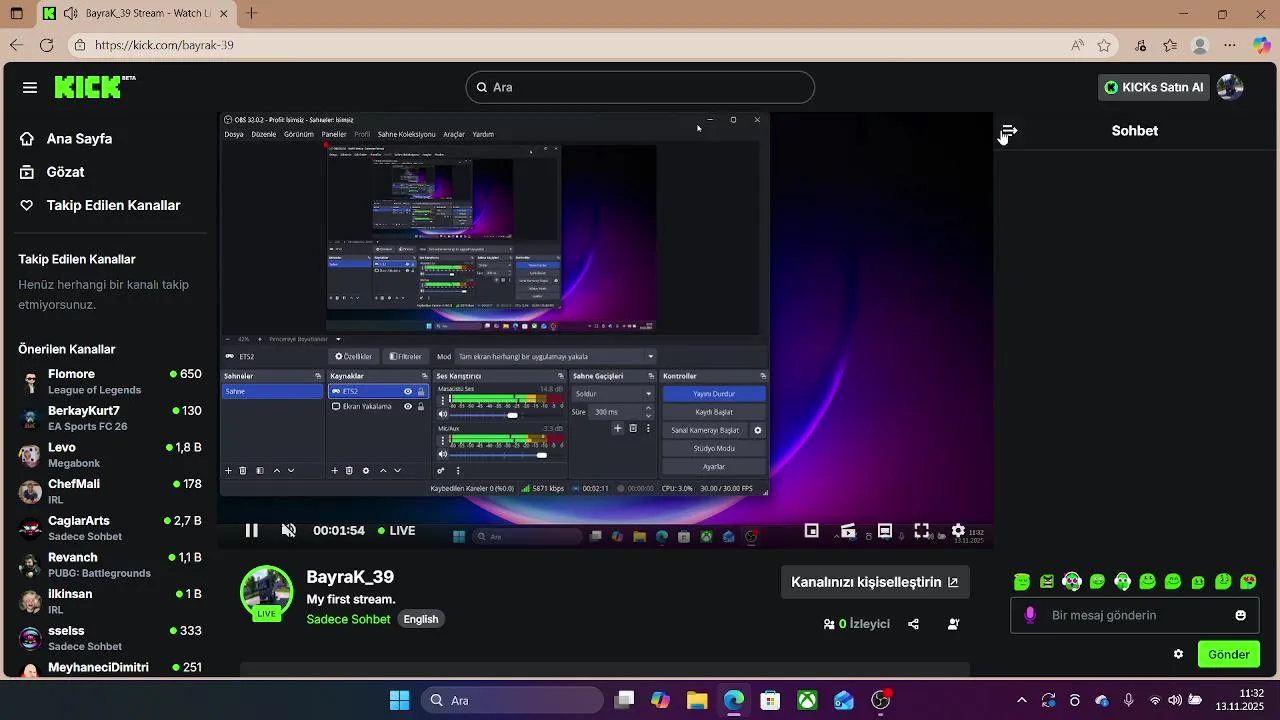Click the Gönder send button
Image resolution: width=1280 pixels, height=720 pixels.
tap(1229, 654)
